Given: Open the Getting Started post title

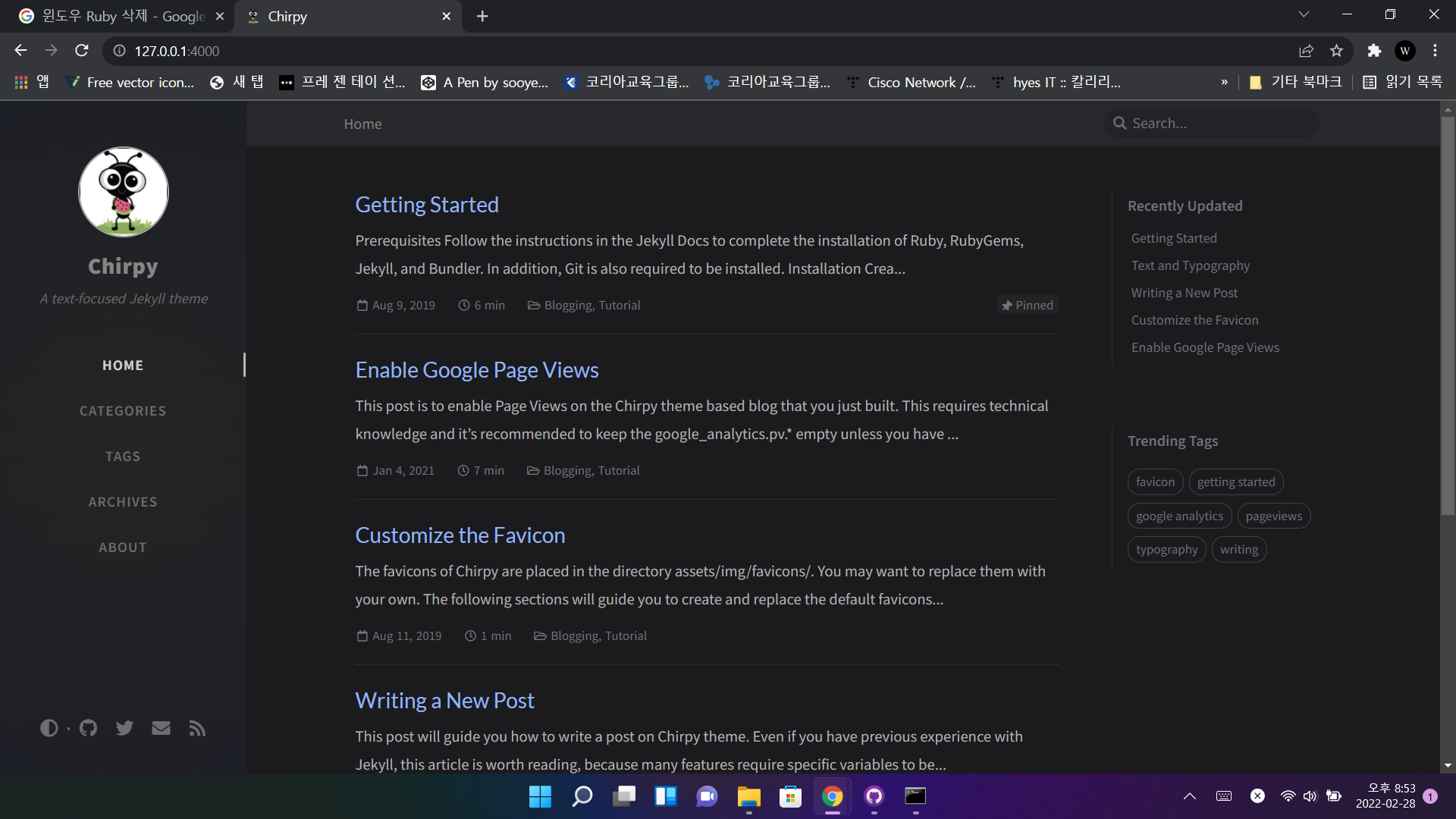Looking at the screenshot, I should pyautogui.click(x=427, y=205).
